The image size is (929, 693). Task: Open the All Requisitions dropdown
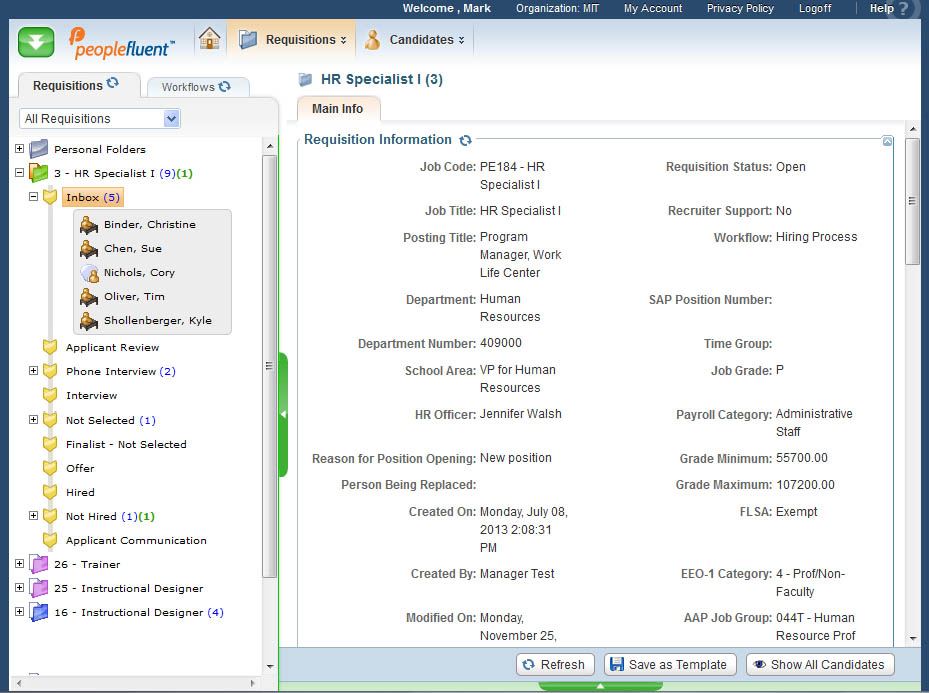click(x=171, y=119)
